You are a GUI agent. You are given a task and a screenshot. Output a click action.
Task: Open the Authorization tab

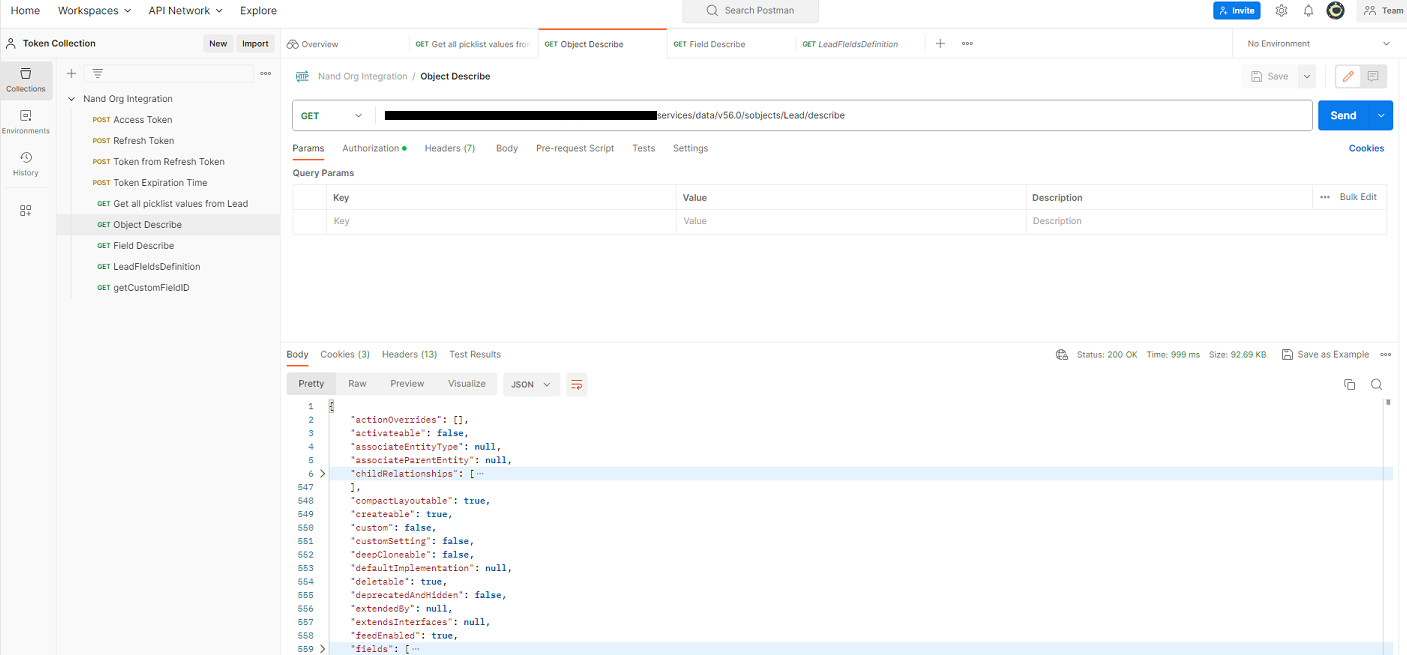click(x=374, y=148)
